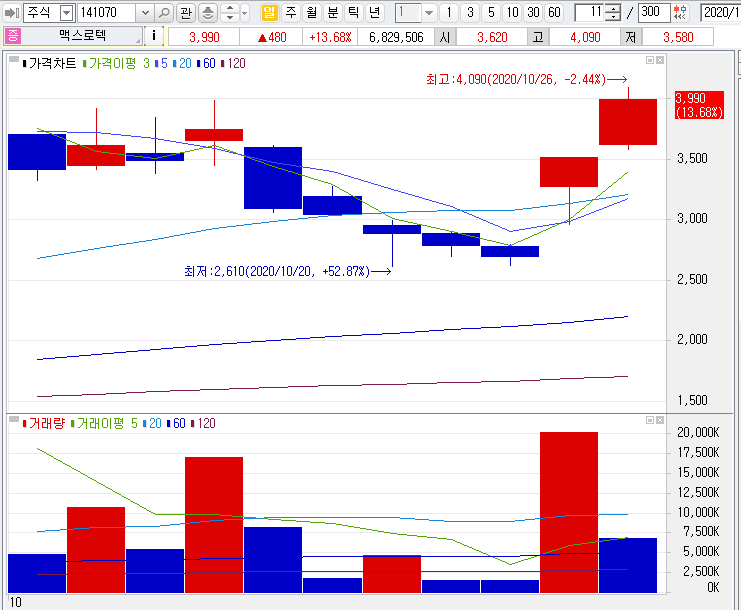
Task: Toggle the 20-day price moving average legend
Action: point(182,63)
